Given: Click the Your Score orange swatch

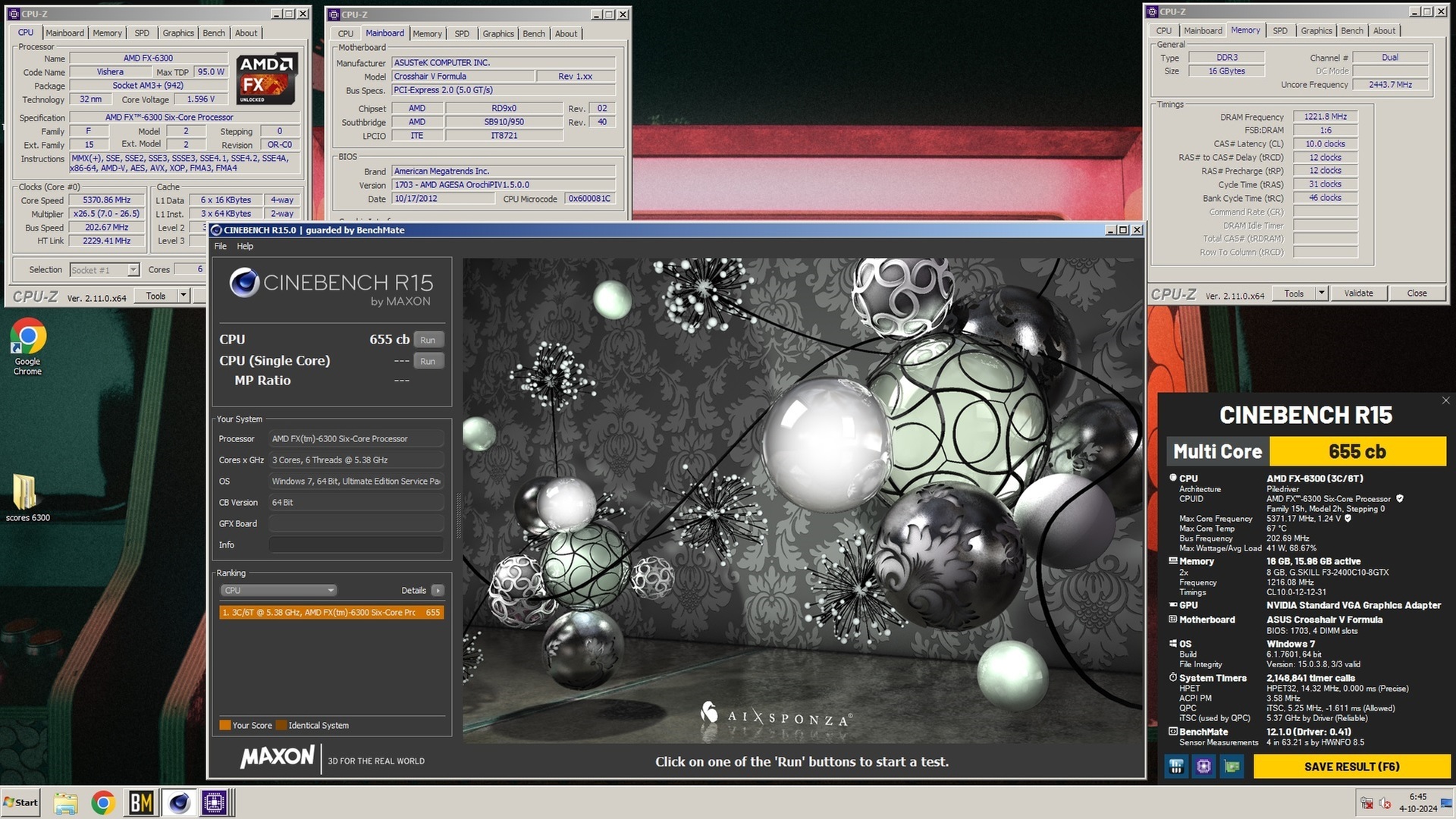Looking at the screenshot, I should [224, 725].
